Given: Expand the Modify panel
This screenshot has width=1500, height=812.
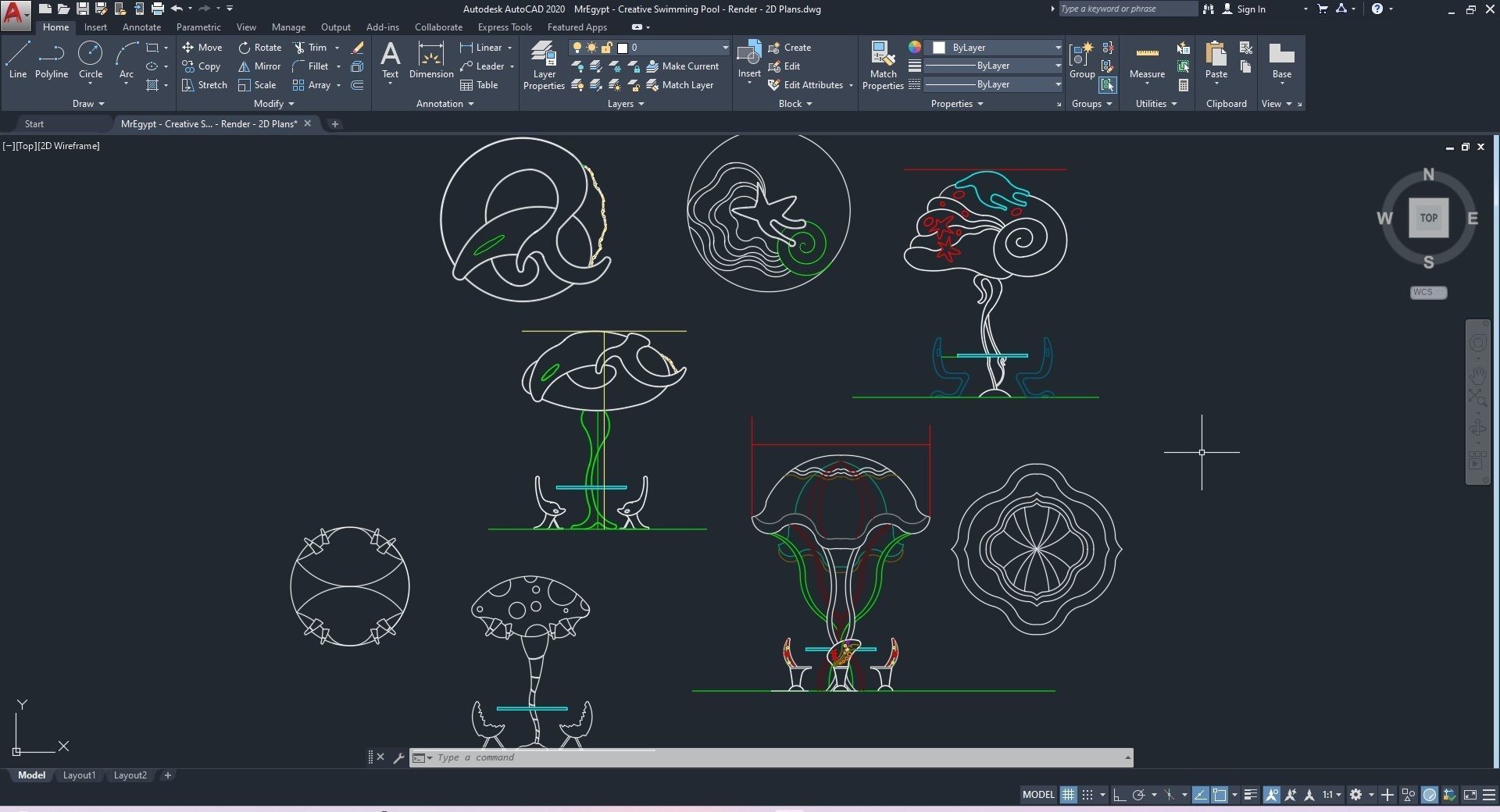Looking at the screenshot, I should click(x=274, y=104).
